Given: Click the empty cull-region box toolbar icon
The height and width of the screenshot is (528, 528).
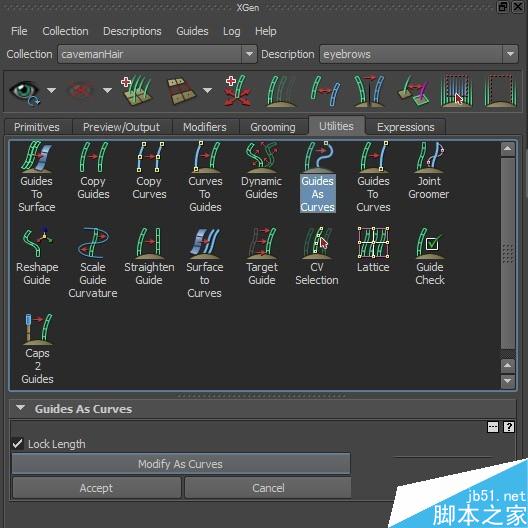Looking at the screenshot, I should click(x=500, y=91).
